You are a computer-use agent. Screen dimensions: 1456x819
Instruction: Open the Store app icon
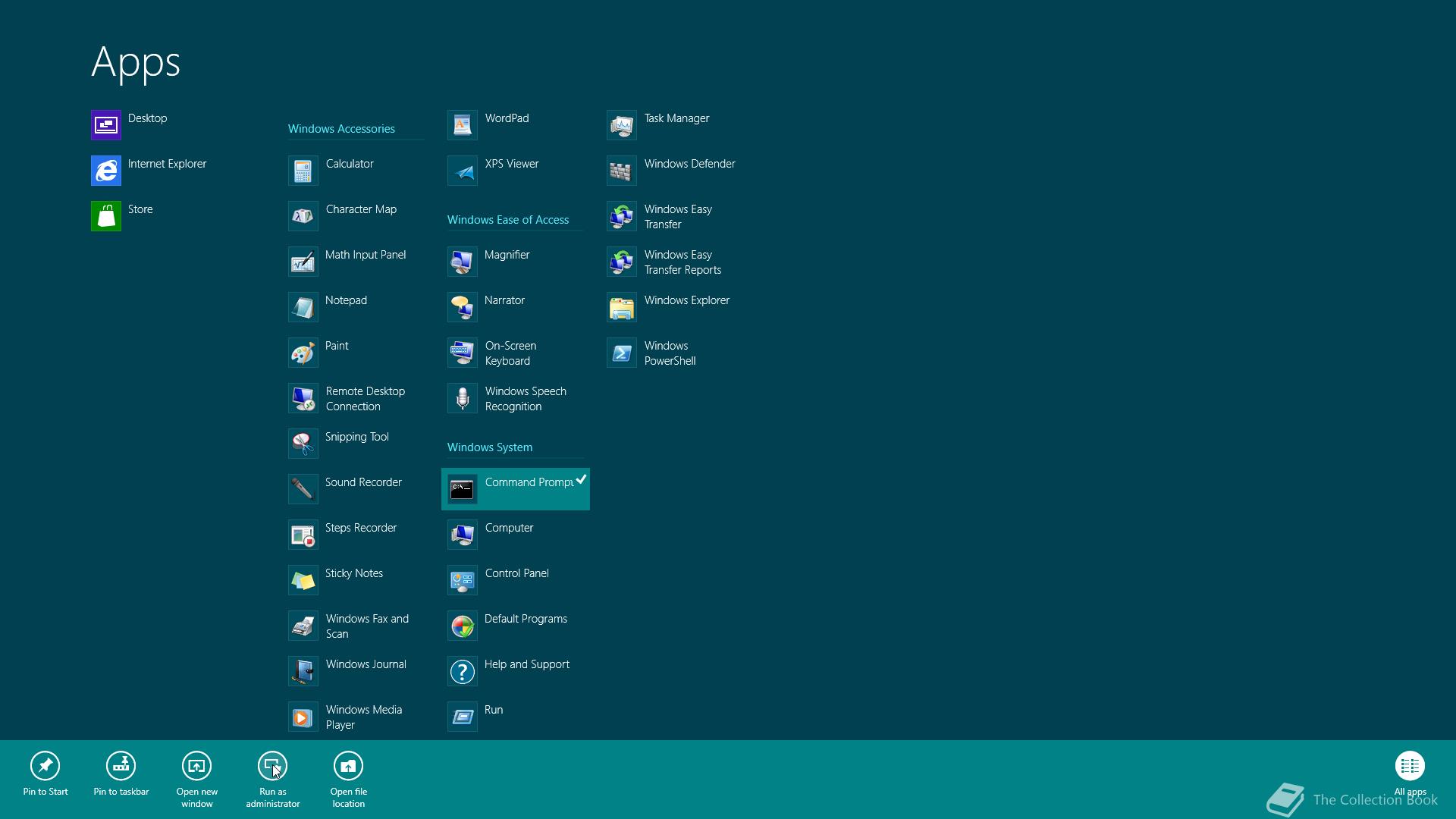(106, 216)
